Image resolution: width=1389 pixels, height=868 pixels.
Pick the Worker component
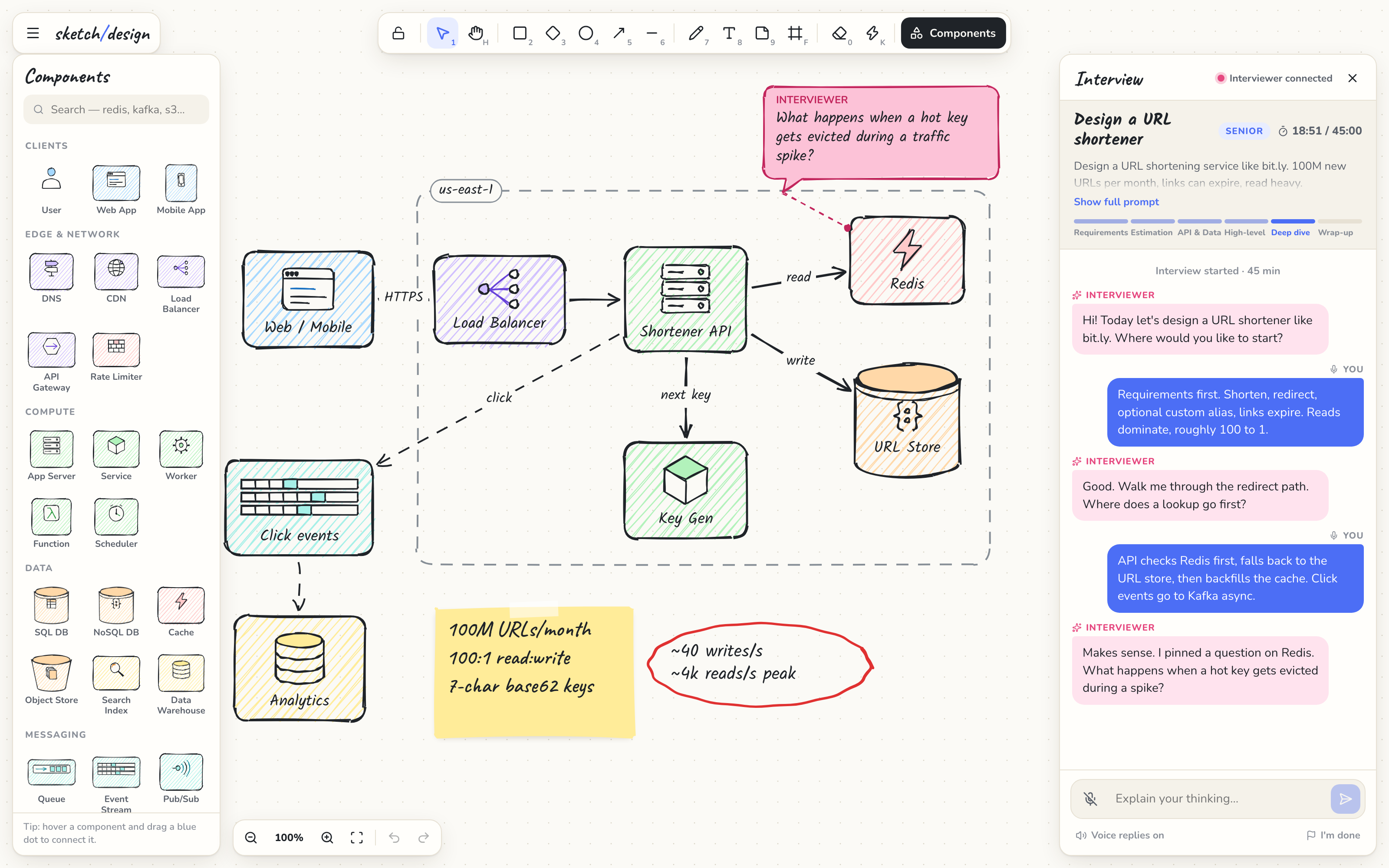pos(181,456)
